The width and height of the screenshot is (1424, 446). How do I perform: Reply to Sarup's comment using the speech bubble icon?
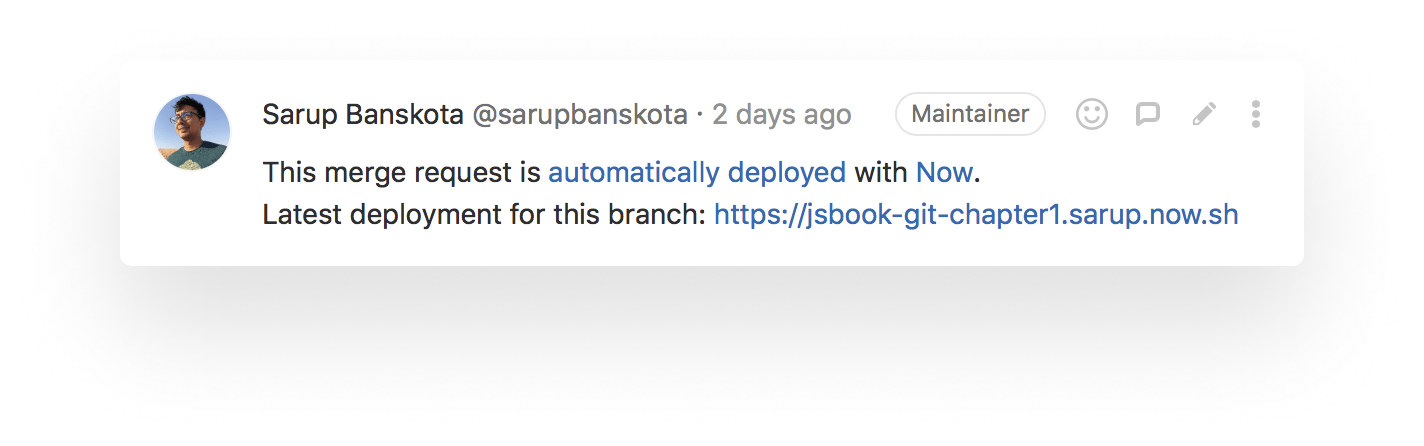click(1148, 115)
